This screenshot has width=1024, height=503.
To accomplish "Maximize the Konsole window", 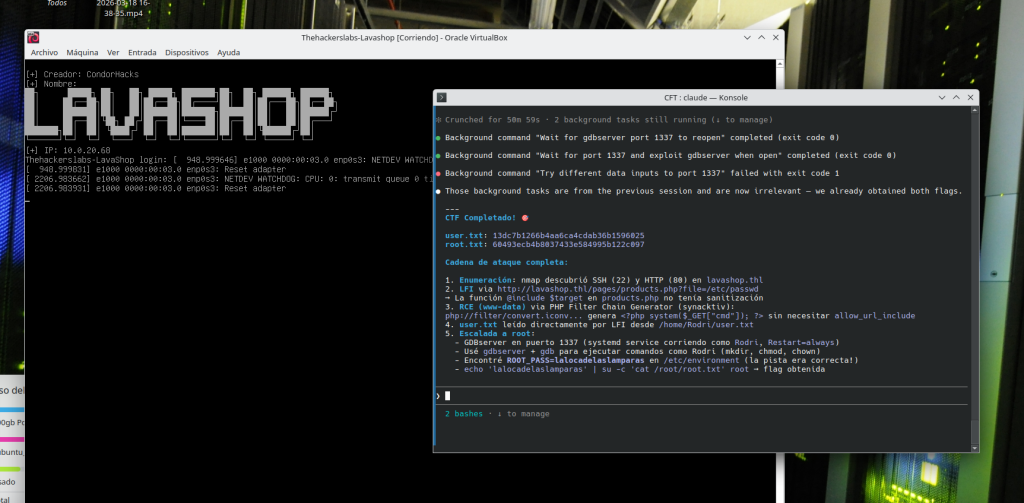I will (954, 97).
